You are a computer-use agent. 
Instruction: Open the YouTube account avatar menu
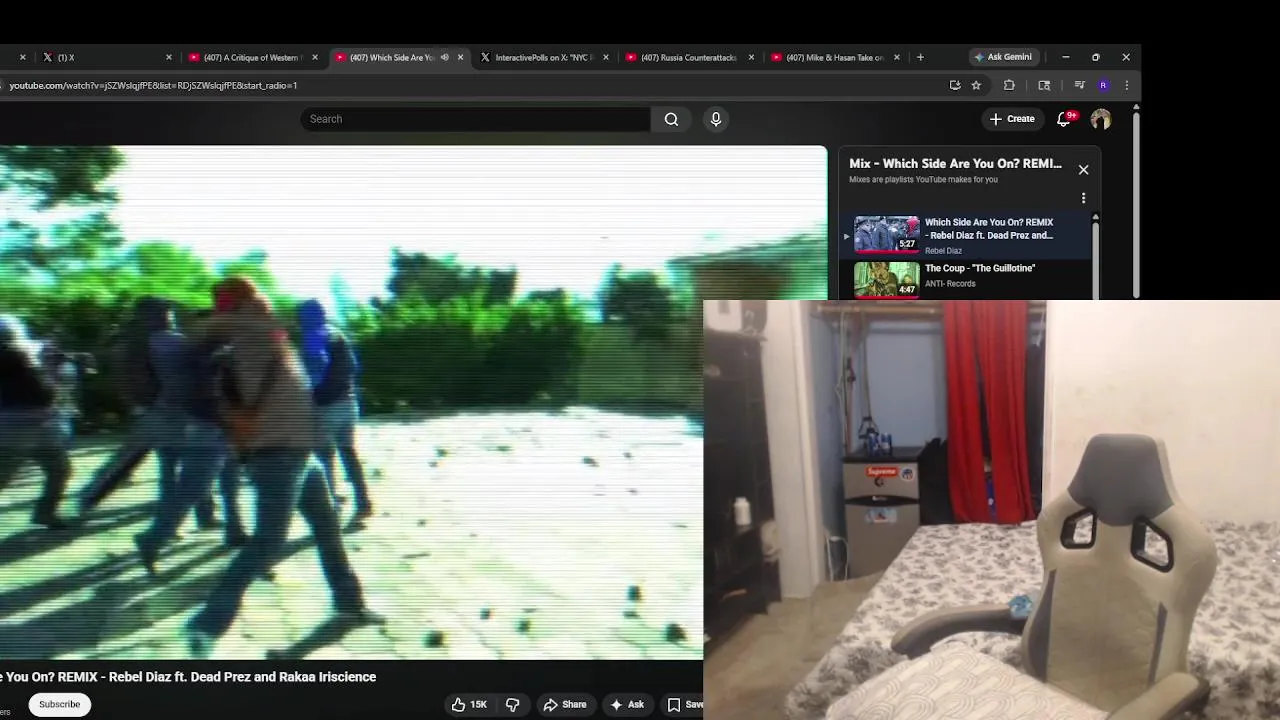pyautogui.click(x=1101, y=119)
